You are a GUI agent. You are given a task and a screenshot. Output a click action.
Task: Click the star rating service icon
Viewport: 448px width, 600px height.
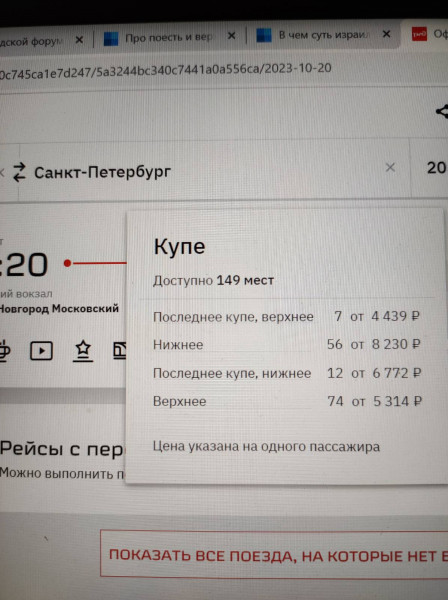[83, 351]
